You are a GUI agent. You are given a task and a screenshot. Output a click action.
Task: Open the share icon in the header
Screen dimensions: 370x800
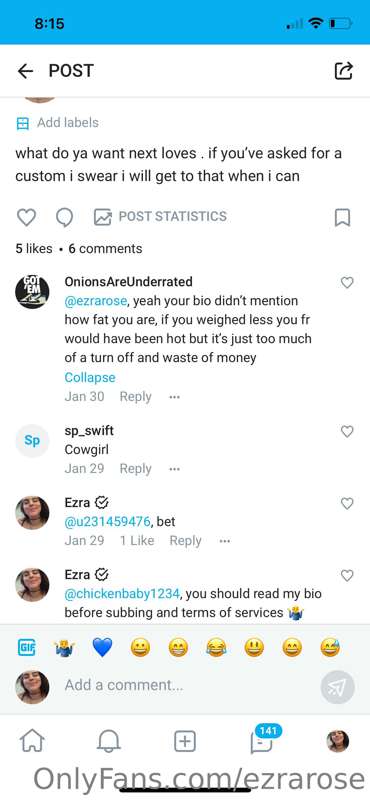343,71
